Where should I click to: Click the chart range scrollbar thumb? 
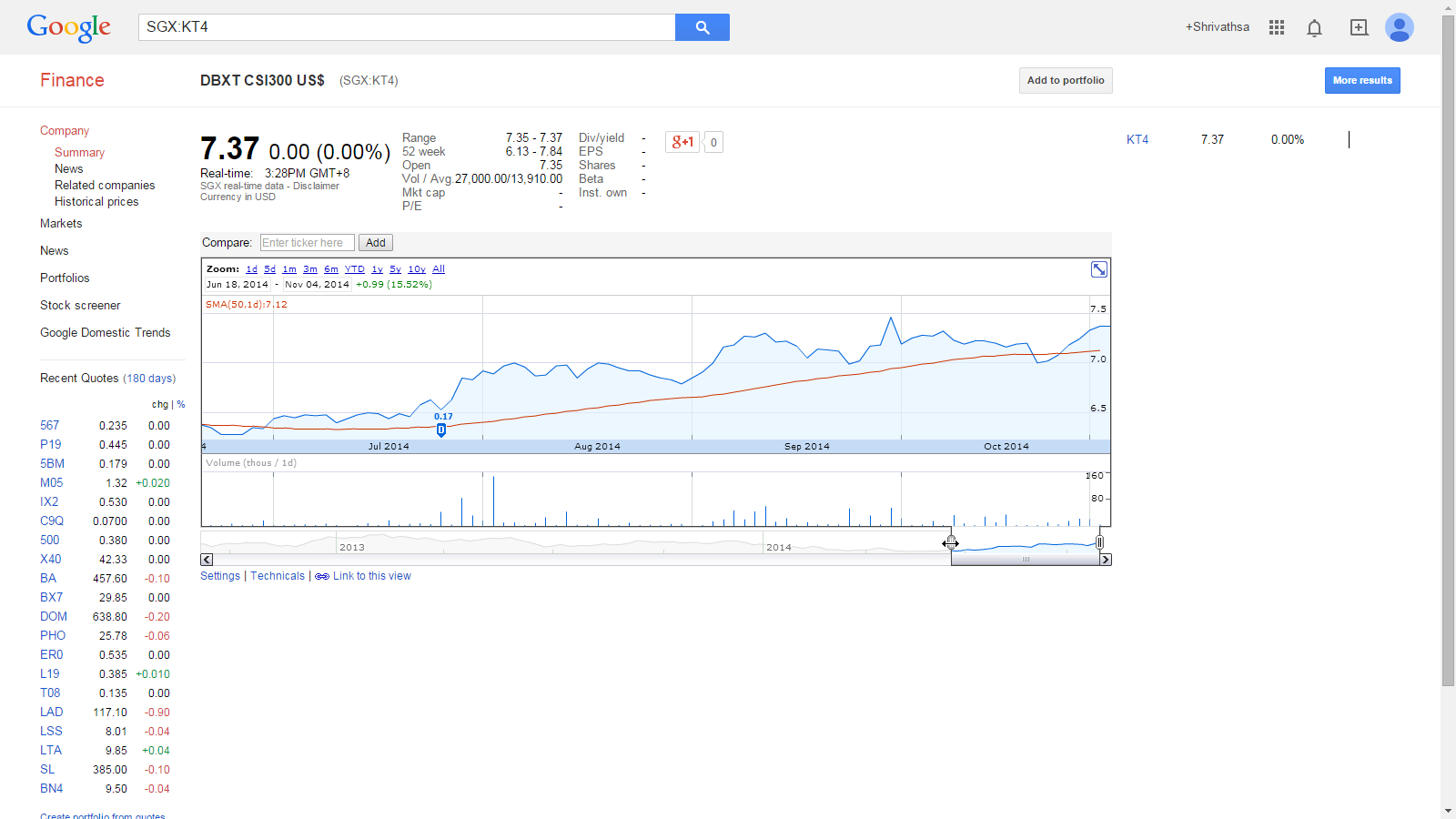tap(1026, 560)
